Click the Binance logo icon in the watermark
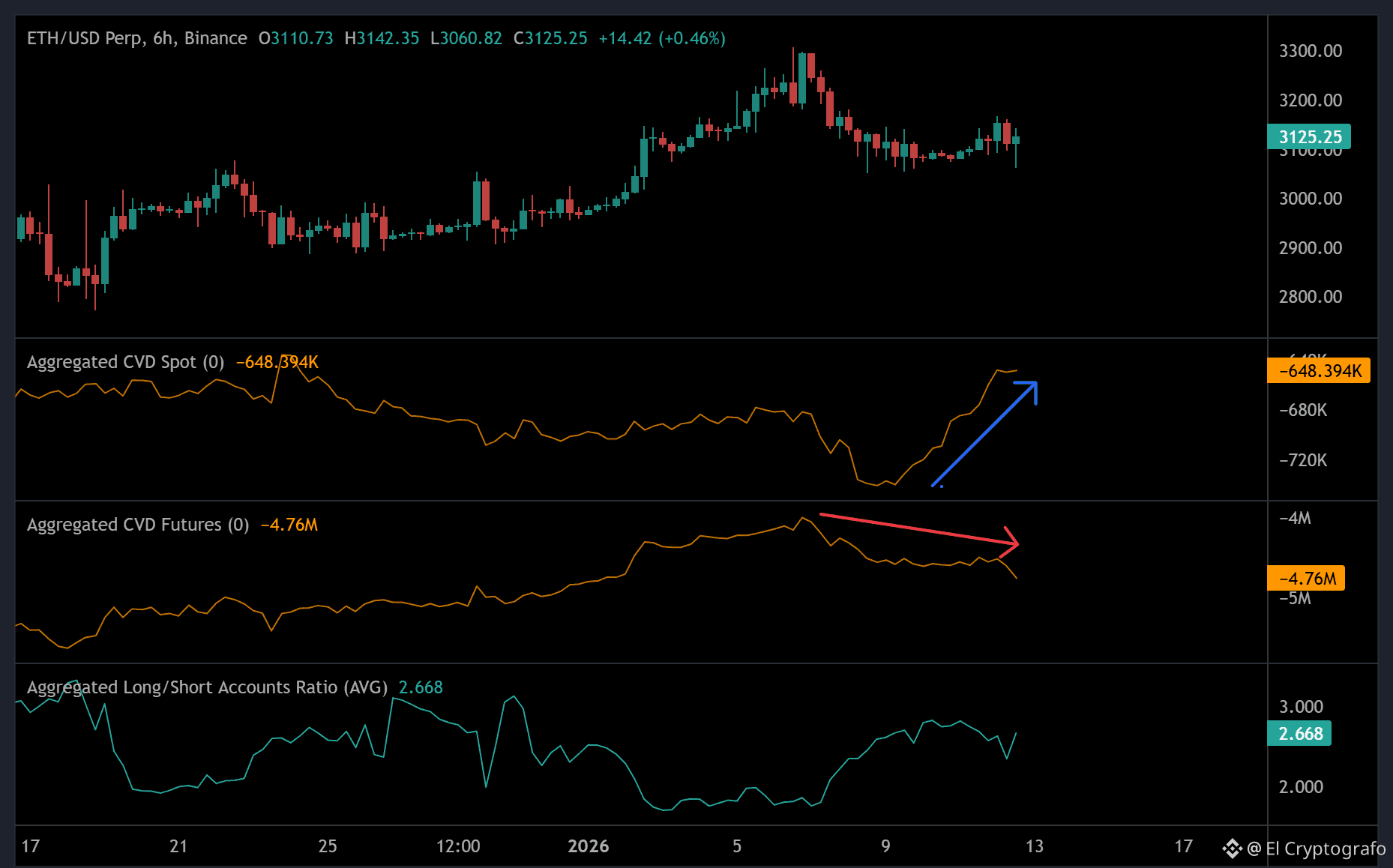The height and width of the screenshot is (868, 1393). pyautogui.click(x=1232, y=849)
